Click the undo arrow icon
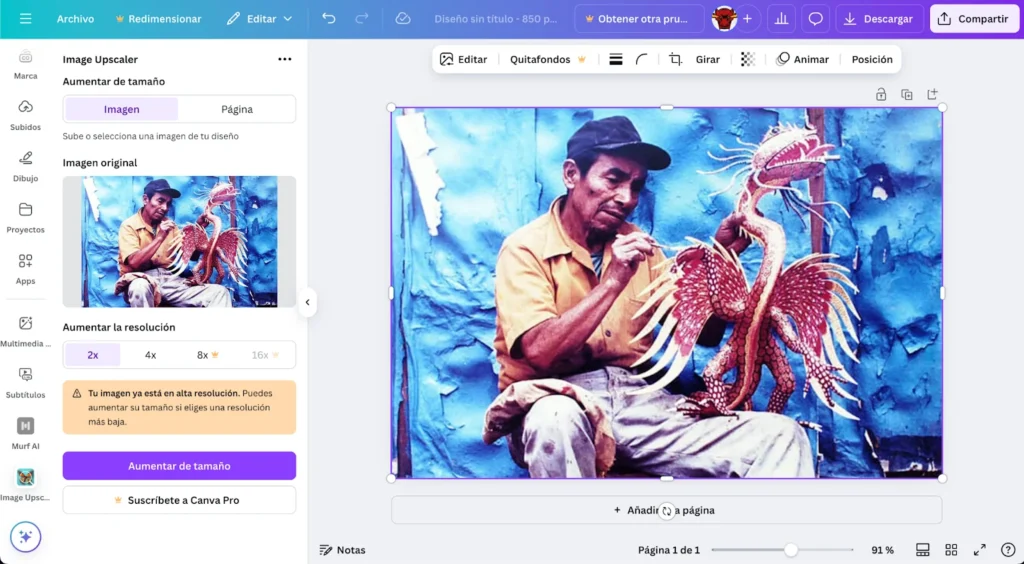 pyautogui.click(x=329, y=19)
